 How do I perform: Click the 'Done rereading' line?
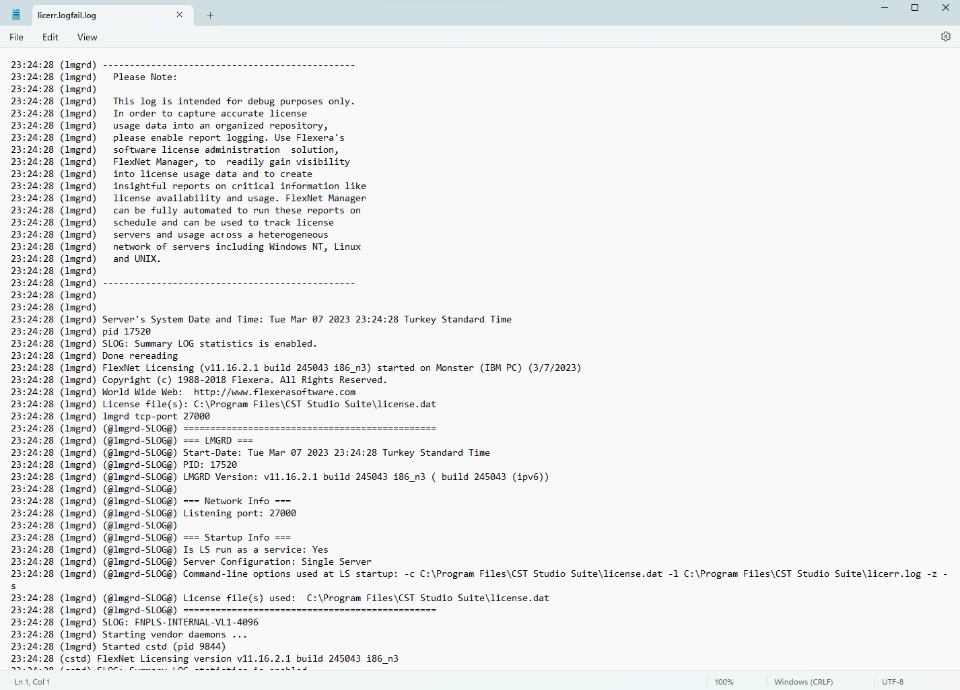(140, 356)
